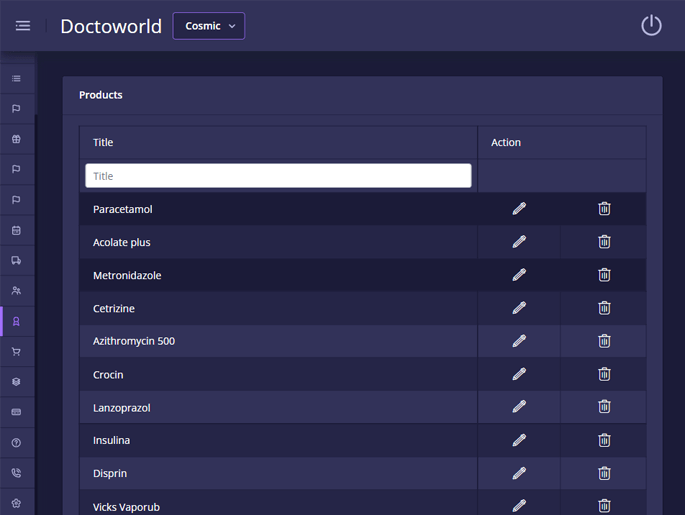Delete the Azithromycin 500 product

604,341
